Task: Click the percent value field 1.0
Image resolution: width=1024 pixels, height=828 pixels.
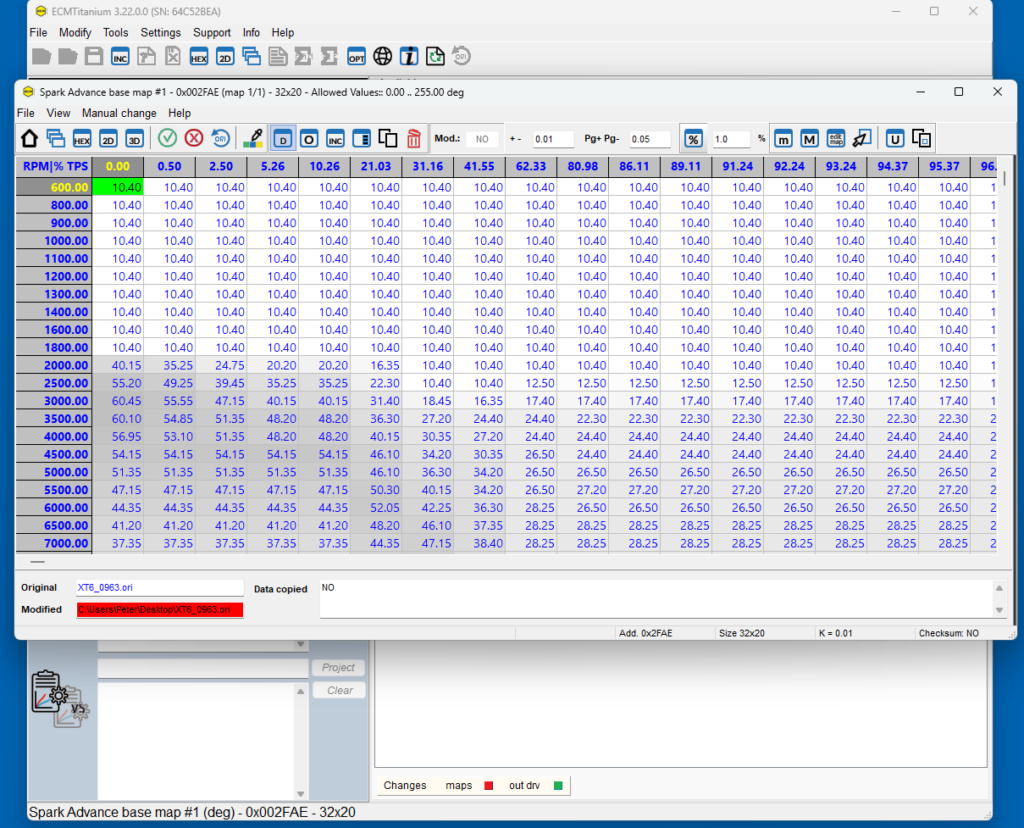Action: coord(731,139)
